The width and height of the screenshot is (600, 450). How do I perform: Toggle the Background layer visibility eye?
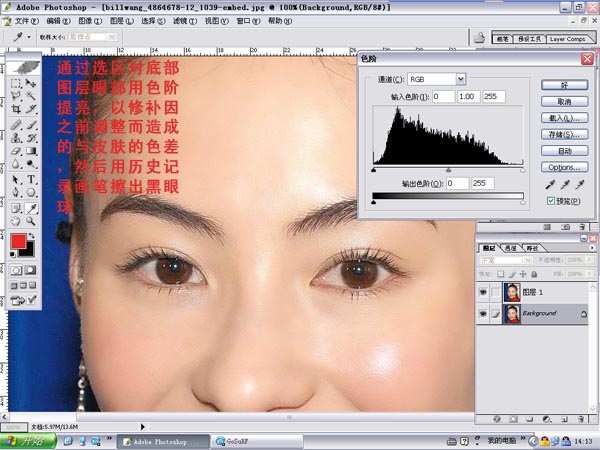(484, 315)
